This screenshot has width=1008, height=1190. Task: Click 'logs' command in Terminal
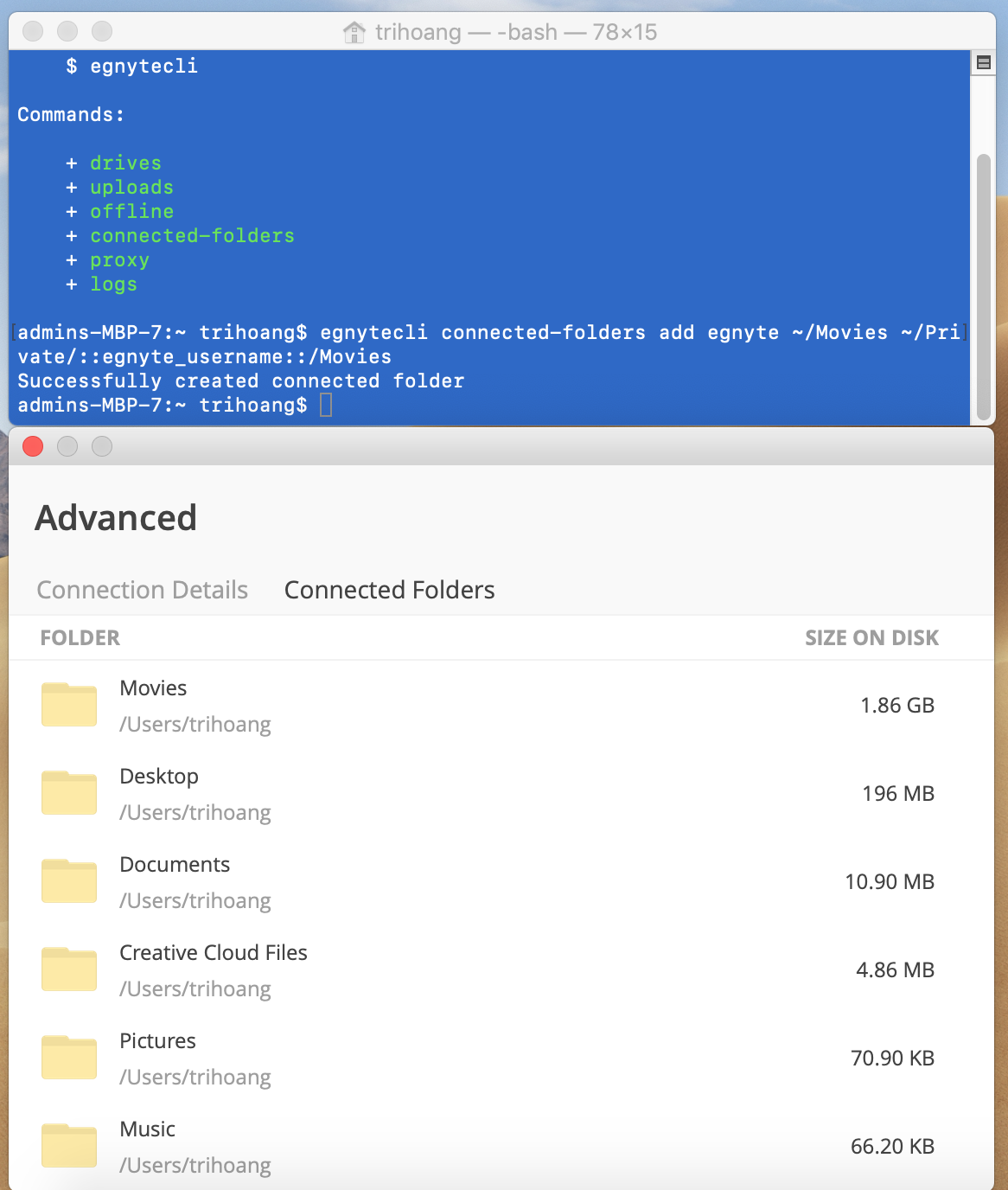click(113, 285)
